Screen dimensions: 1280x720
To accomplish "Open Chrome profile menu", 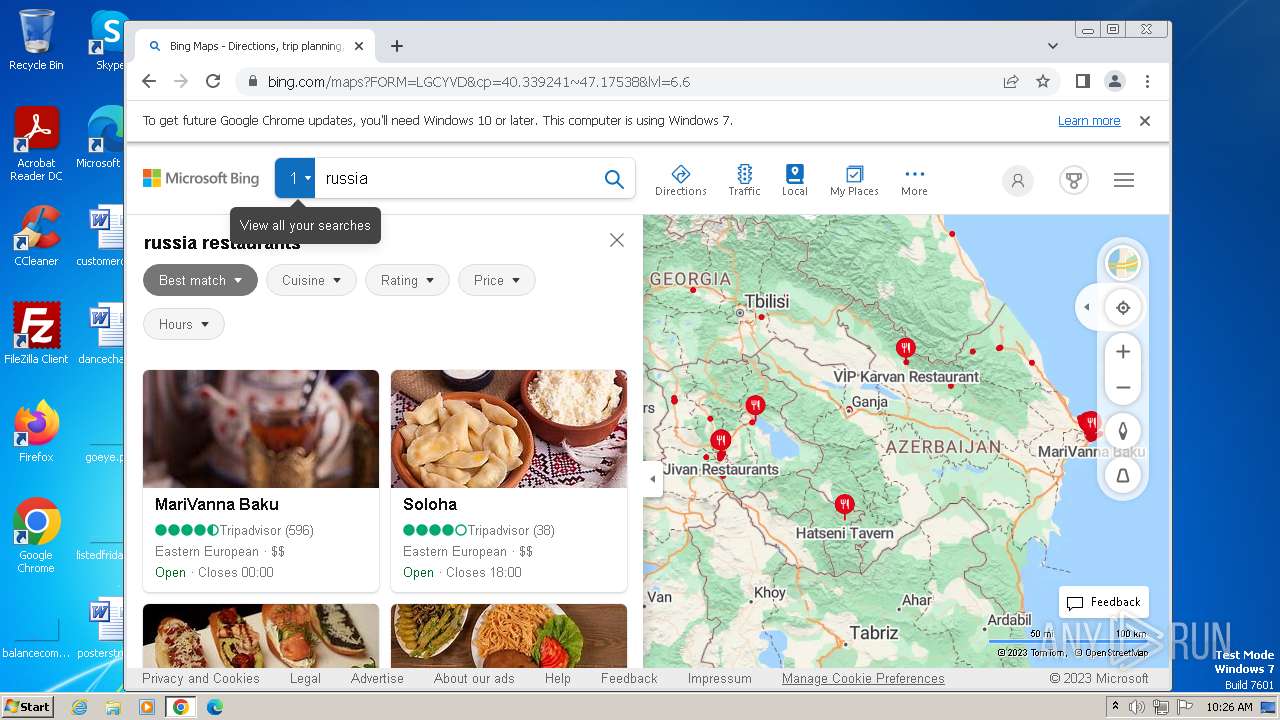I will [1114, 82].
